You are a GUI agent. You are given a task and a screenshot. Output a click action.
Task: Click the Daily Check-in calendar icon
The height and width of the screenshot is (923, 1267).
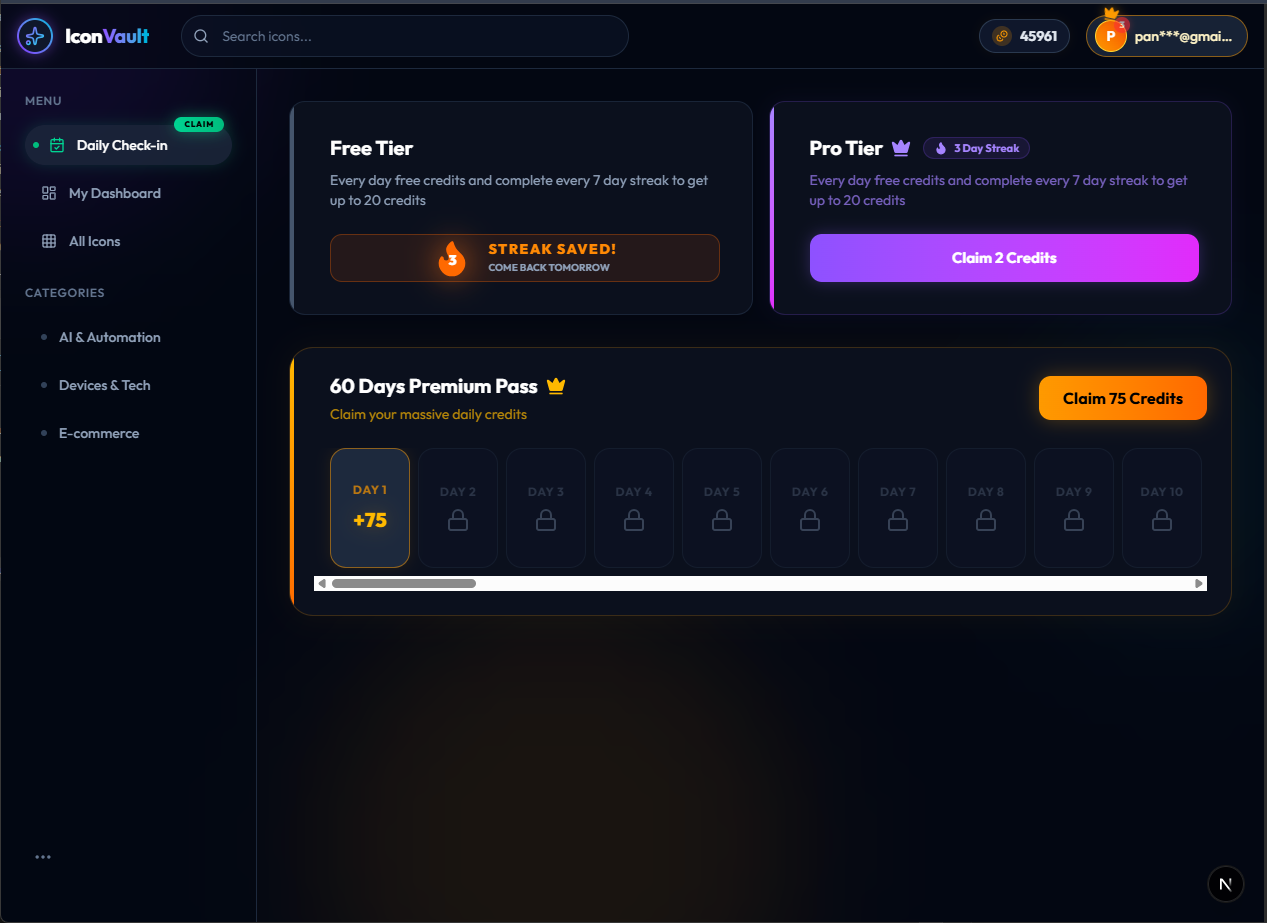click(57, 145)
